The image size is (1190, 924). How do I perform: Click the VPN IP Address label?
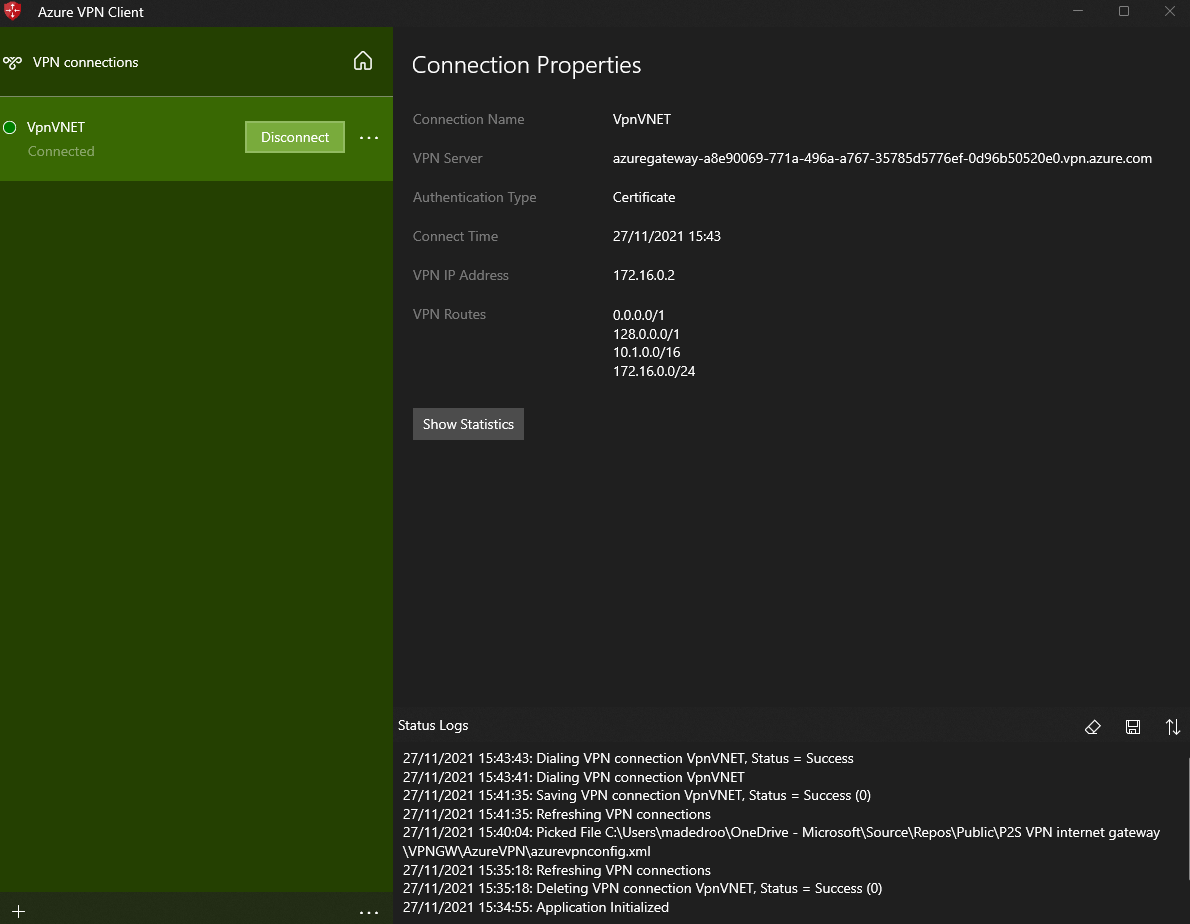point(461,275)
